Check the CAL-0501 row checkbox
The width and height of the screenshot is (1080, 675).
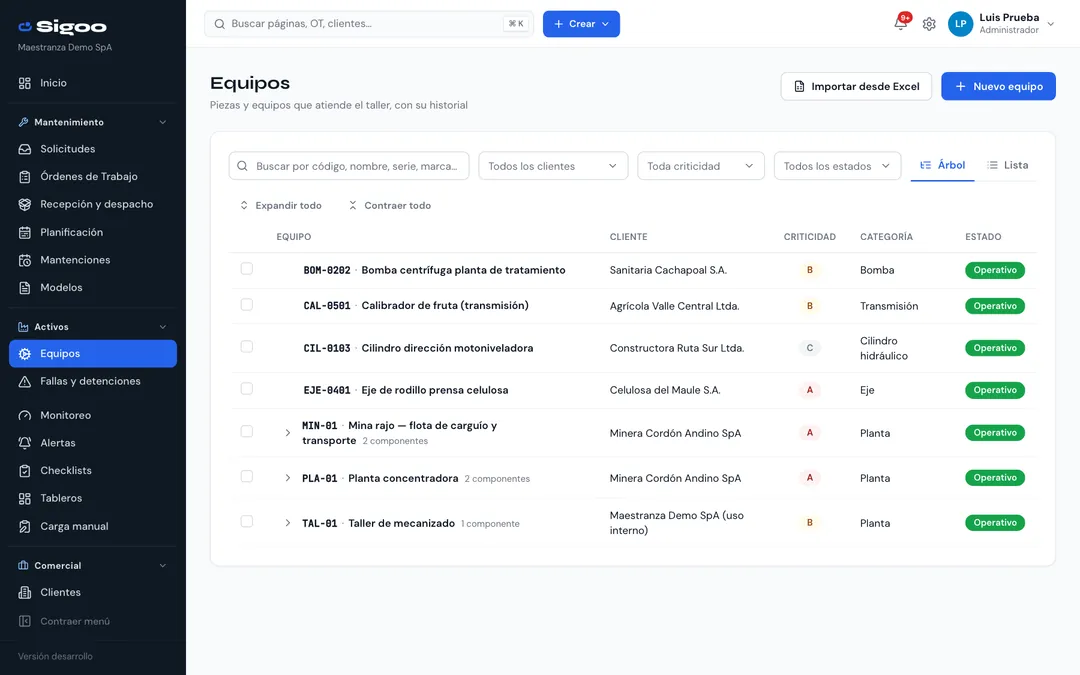click(x=247, y=304)
